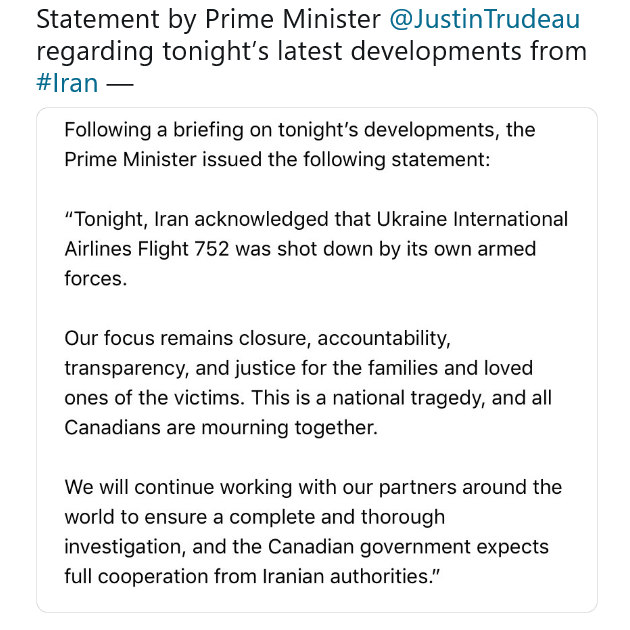Click the line 'Our focus remains closure, accountability,'
630x630 pixels.
tap(258, 339)
